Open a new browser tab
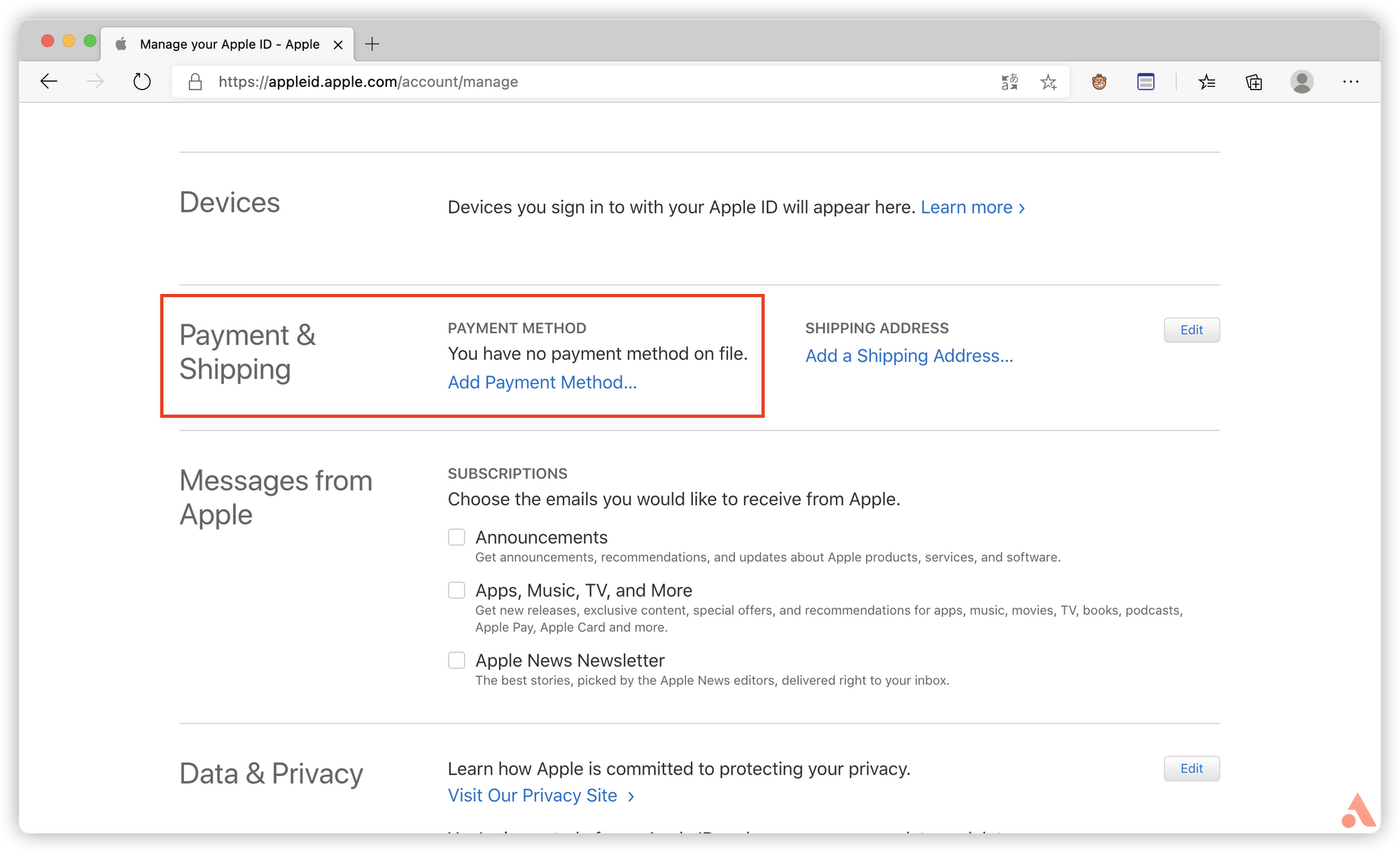The height and width of the screenshot is (853, 1400). (372, 43)
